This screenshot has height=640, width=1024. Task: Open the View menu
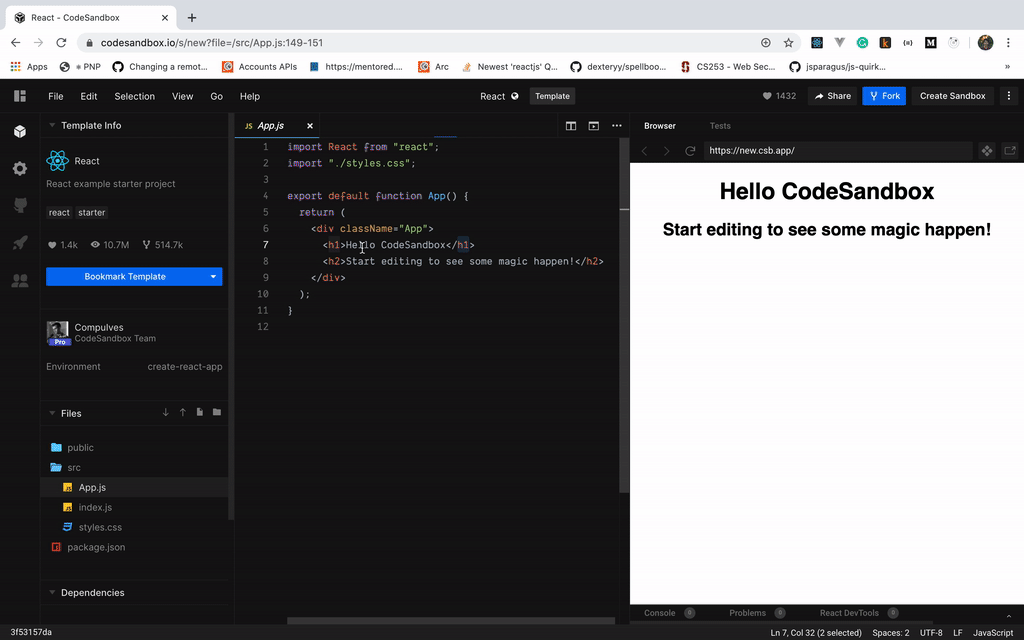coord(182,96)
